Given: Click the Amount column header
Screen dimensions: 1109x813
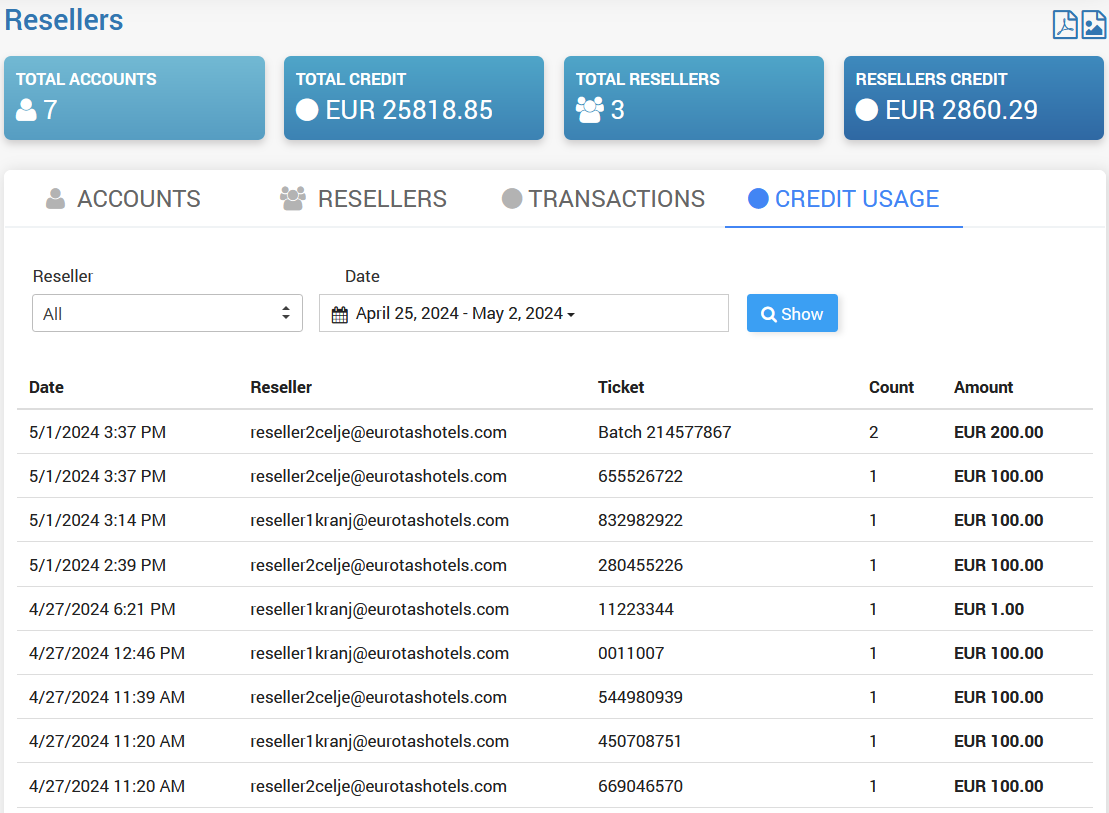Looking at the screenshot, I should [x=983, y=387].
